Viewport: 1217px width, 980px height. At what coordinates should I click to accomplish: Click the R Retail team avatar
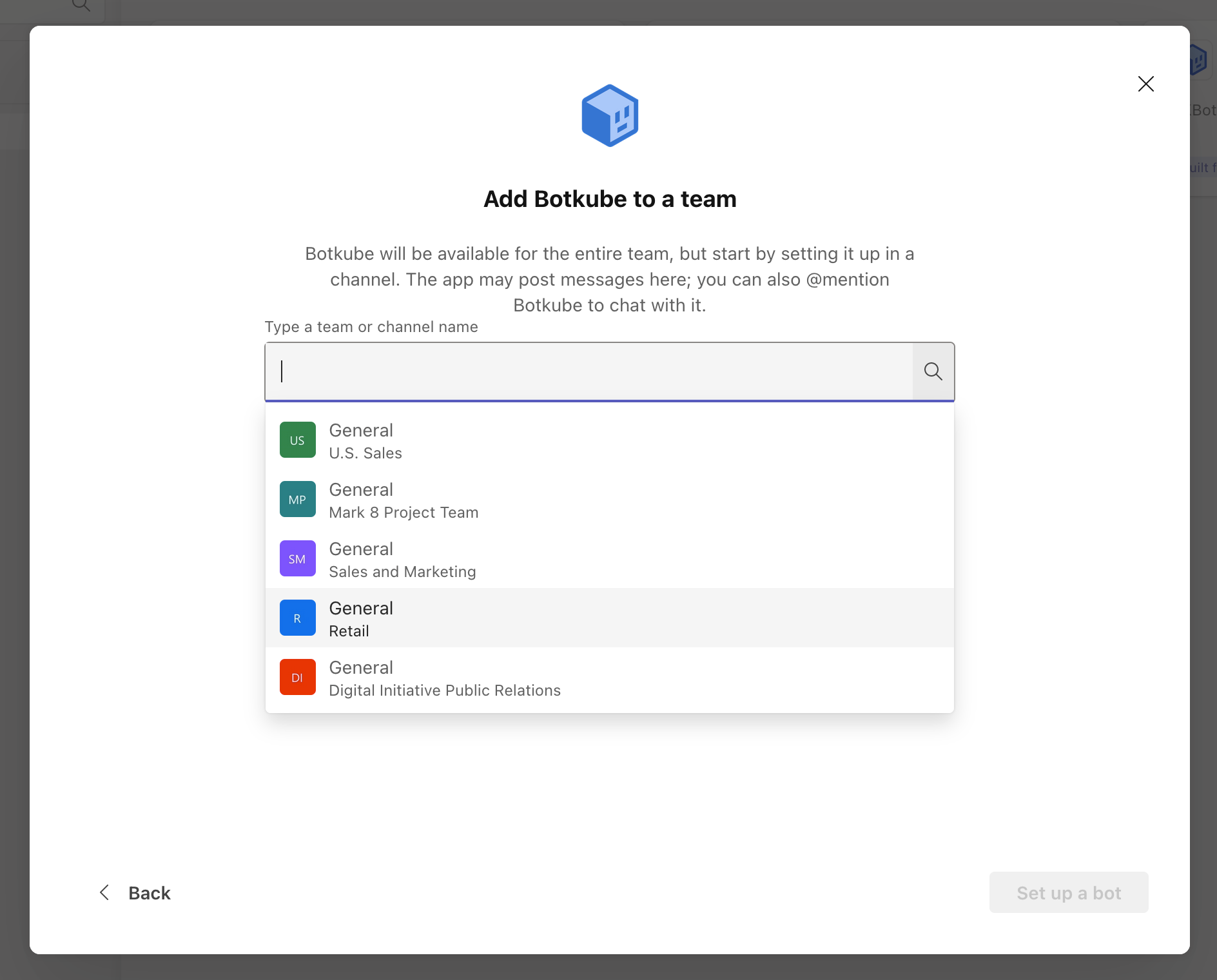tap(297, 618)
